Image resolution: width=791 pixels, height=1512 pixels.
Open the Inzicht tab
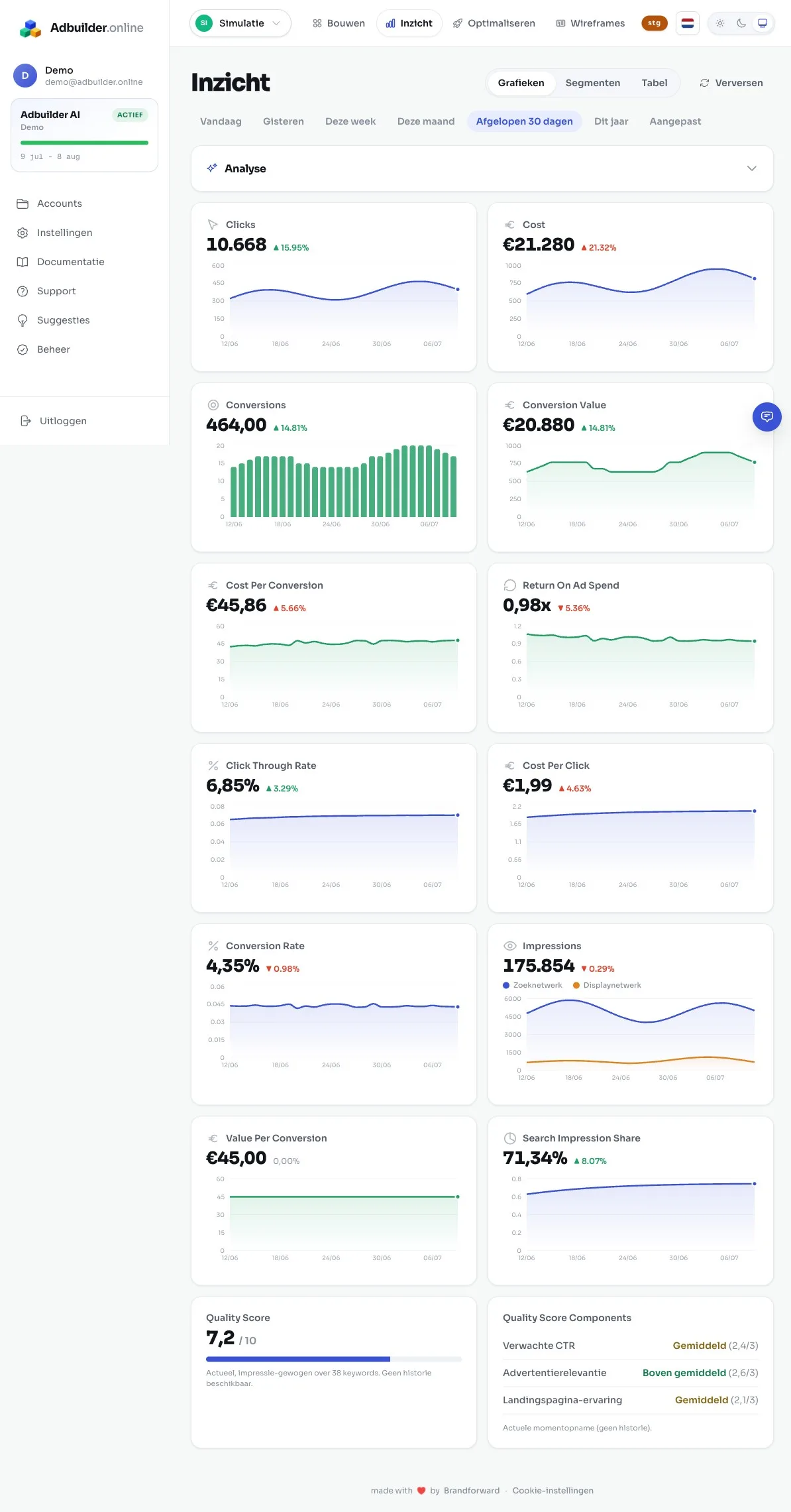point(409,23)
